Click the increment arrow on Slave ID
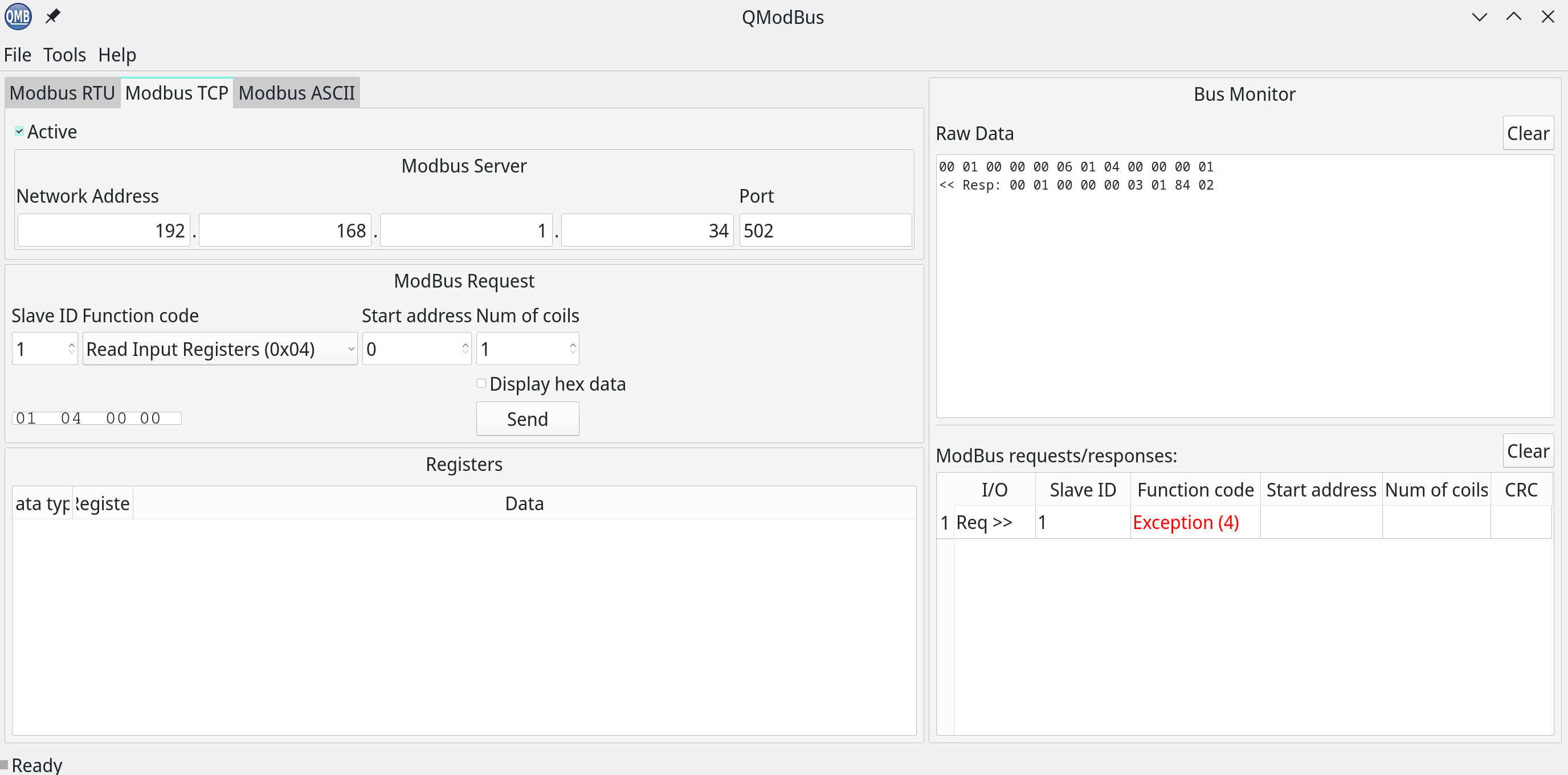The width and height of the screenshot is (1568, 775). pos(71,346)
